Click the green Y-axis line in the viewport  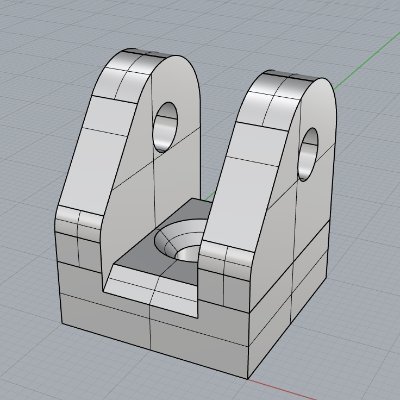tap(366, 61)
